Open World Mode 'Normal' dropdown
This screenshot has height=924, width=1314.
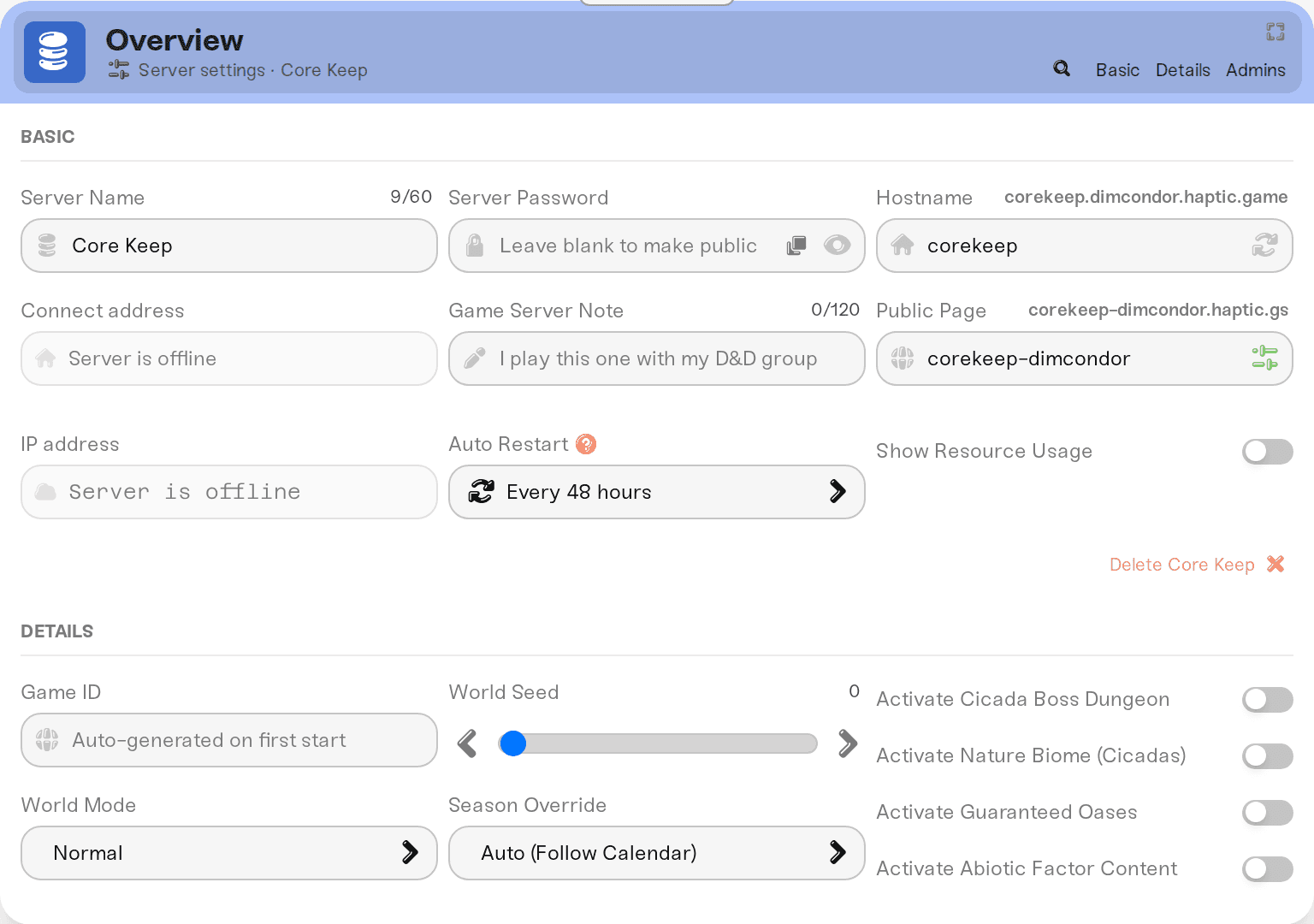pyautogui.click(x=229, y=853)
